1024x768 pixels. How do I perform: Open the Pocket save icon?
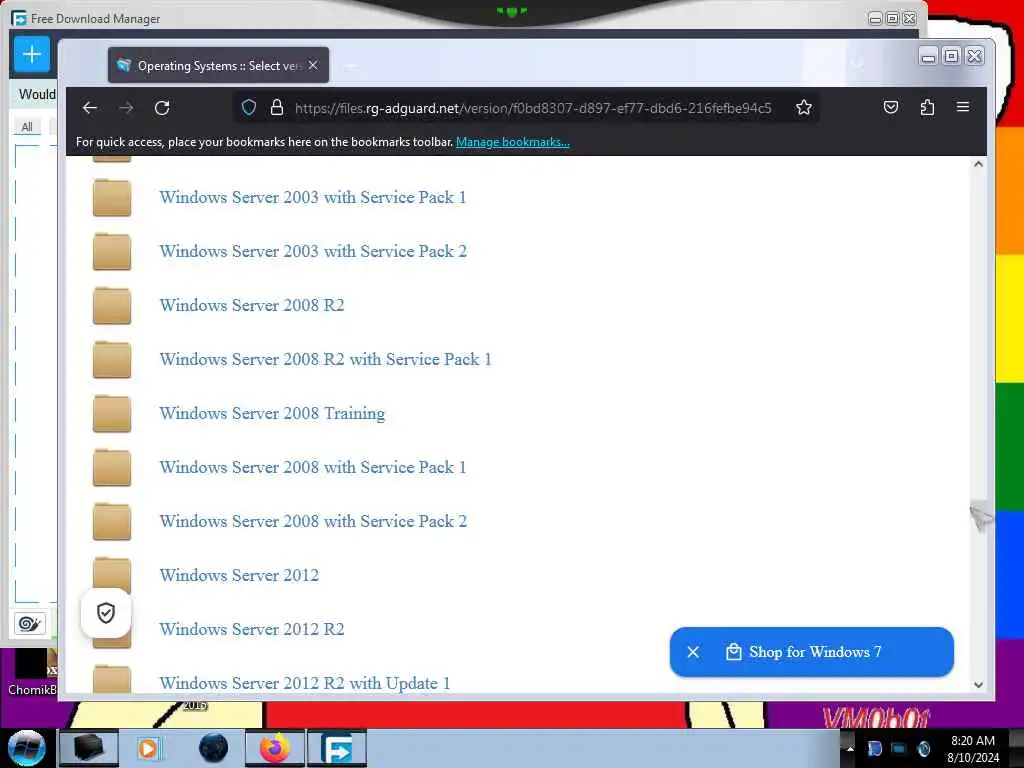[891, 108]
